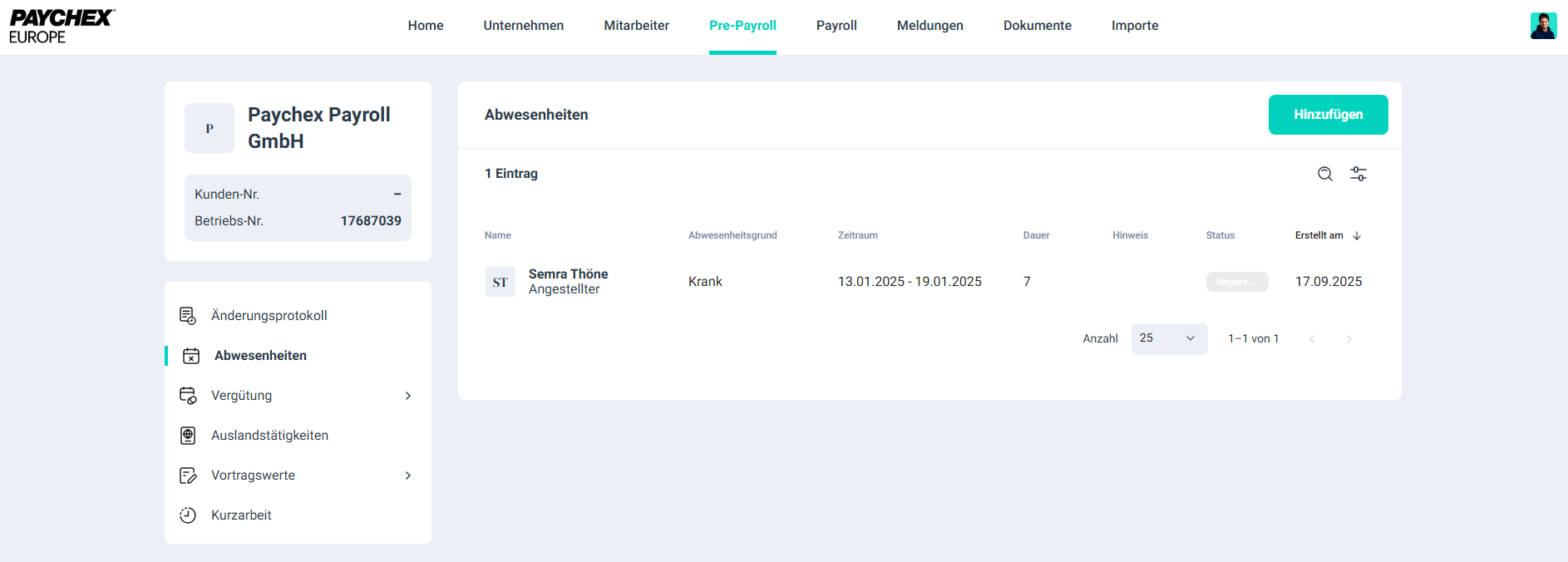1568x562 pixels.
Task: Open the Mitarbeiter menu tab
Action: [636, 26]
